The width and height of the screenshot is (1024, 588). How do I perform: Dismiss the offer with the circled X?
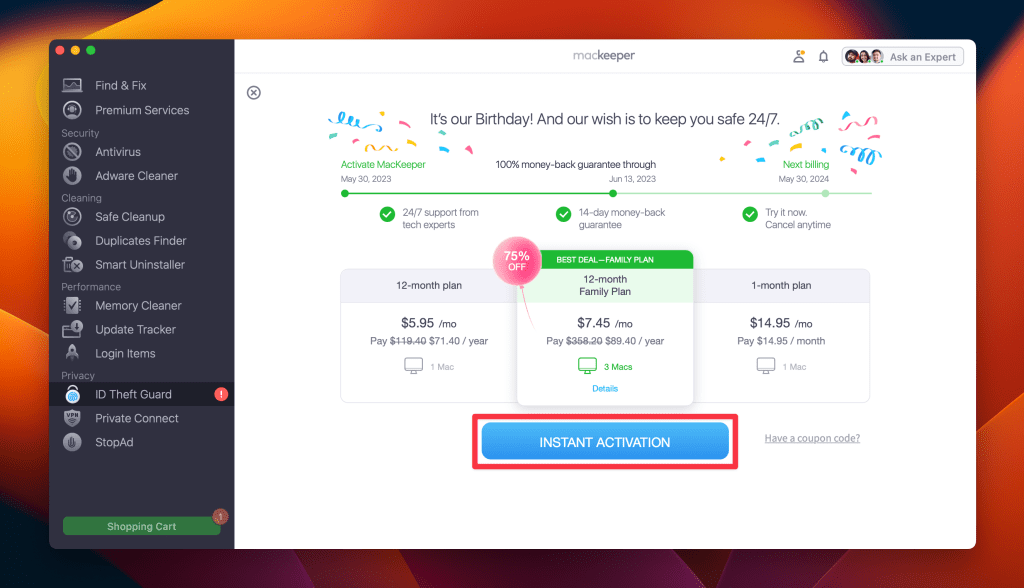(254, 93)
